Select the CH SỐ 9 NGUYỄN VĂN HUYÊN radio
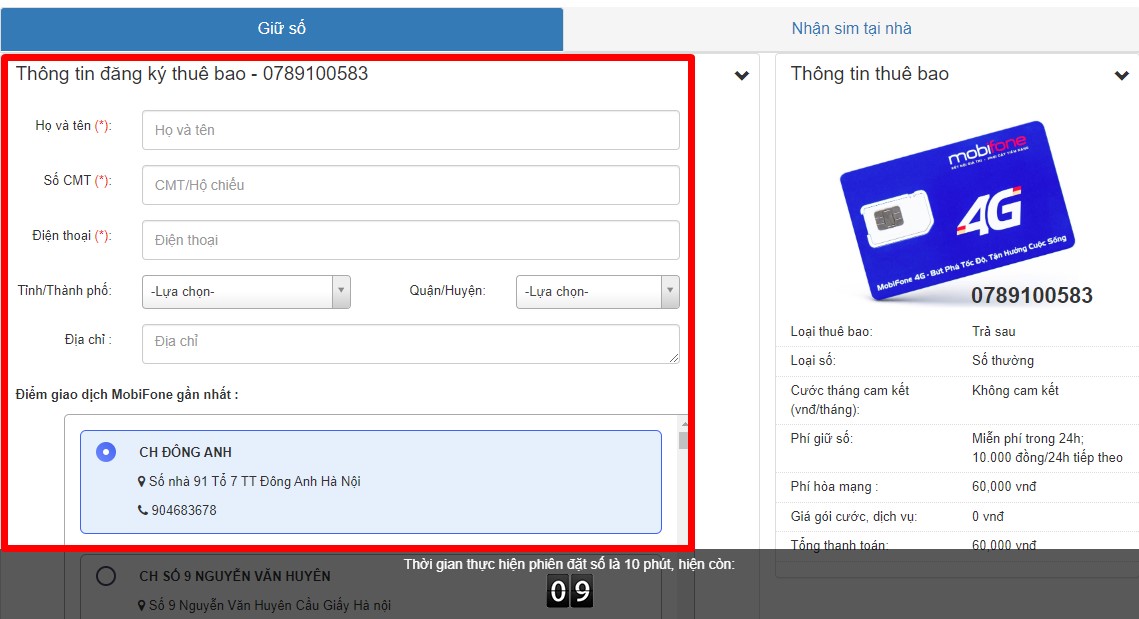Image resolution: width=1139 pixels, height=619 pixels. pos(105,576)
